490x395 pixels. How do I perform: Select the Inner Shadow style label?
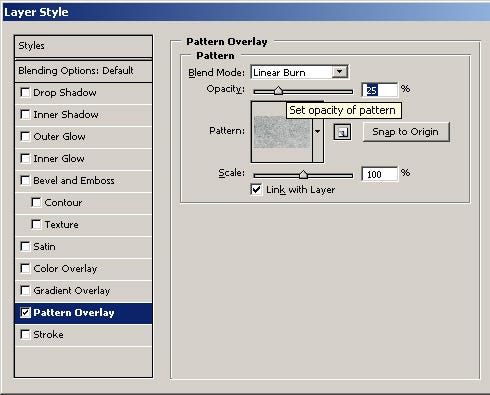point(66,115)
